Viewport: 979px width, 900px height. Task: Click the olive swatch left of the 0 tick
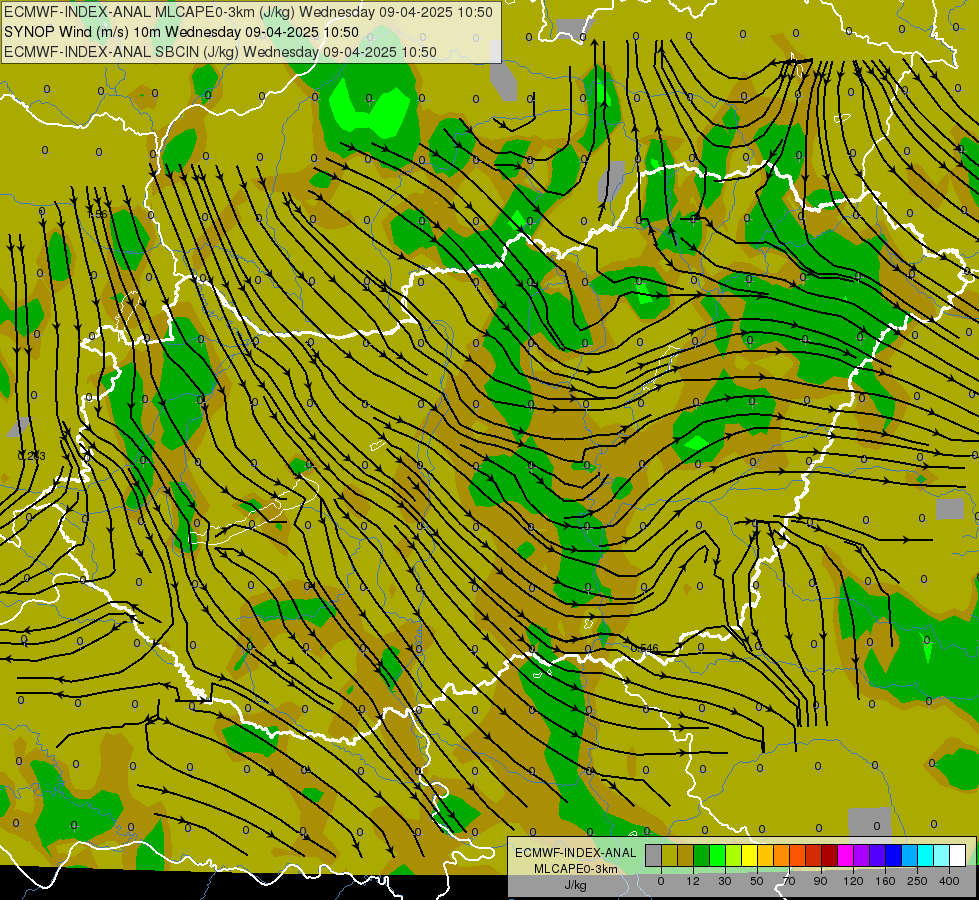click(x=669, y=855)
